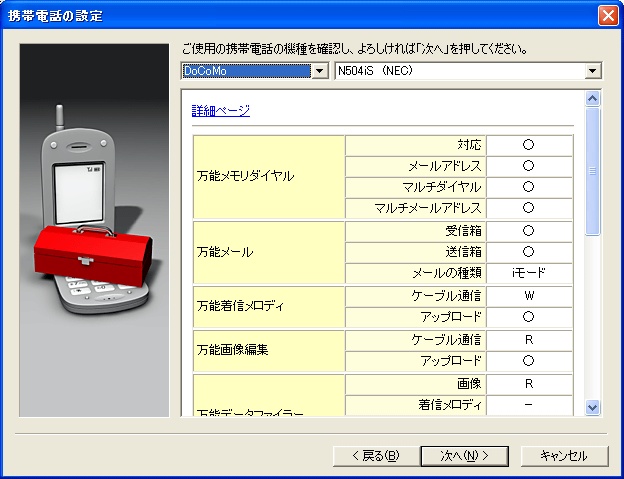Click the 万能メモリダイヤル category cell

pos(268,176)
